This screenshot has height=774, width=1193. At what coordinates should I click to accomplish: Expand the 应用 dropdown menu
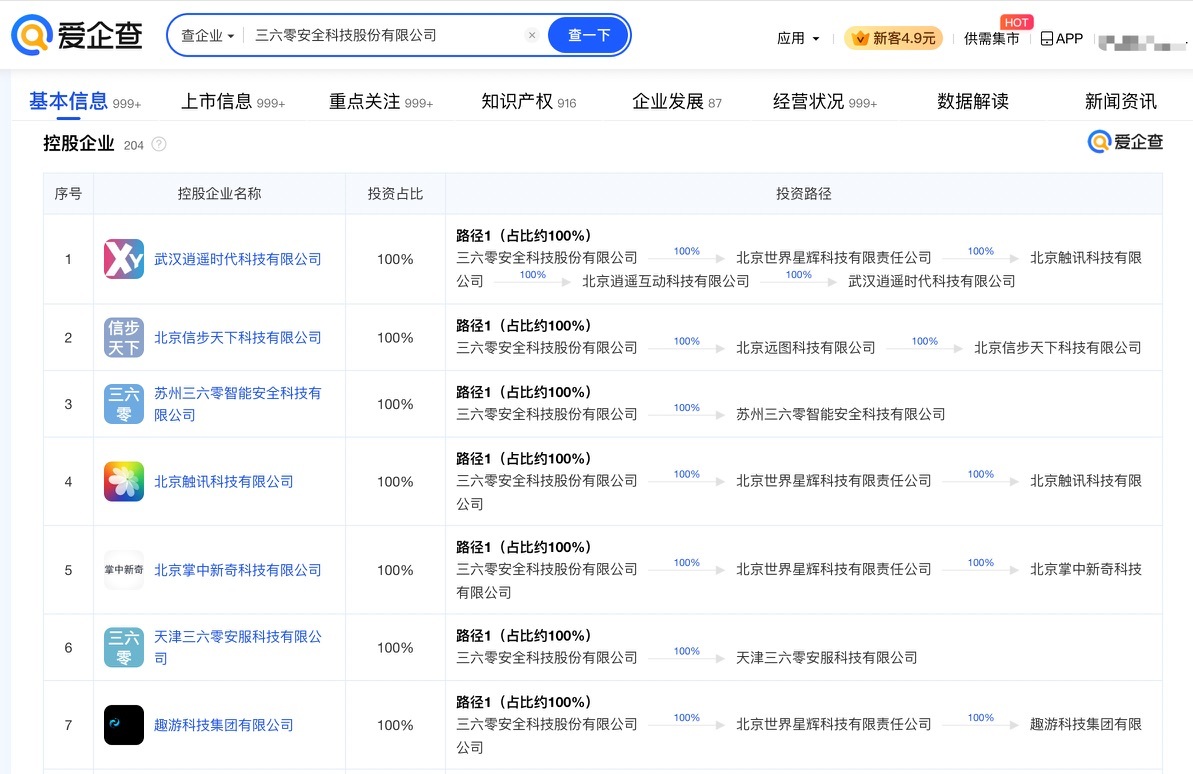798,38
